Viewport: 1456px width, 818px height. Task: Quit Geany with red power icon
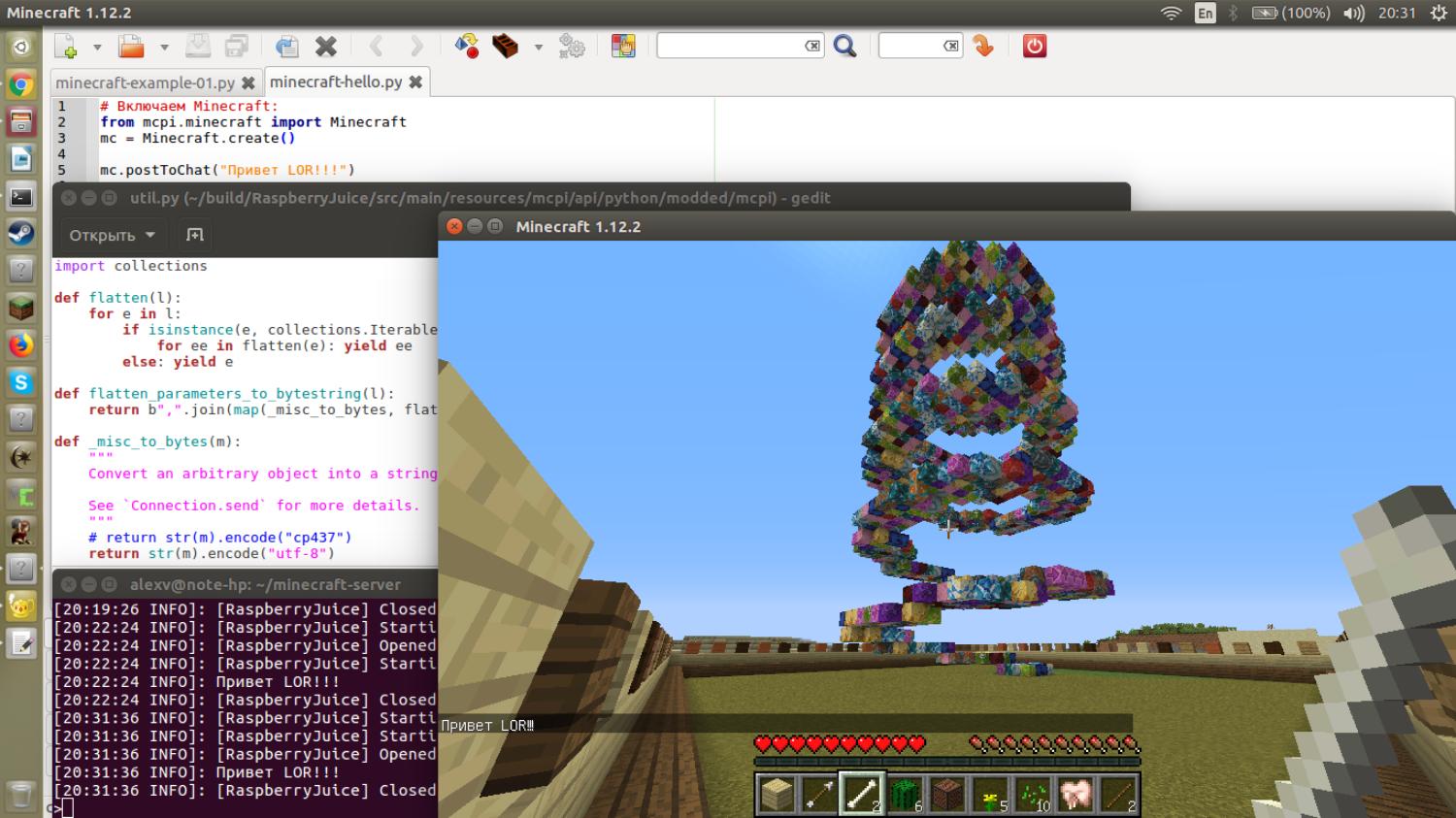pos(1035,46)
